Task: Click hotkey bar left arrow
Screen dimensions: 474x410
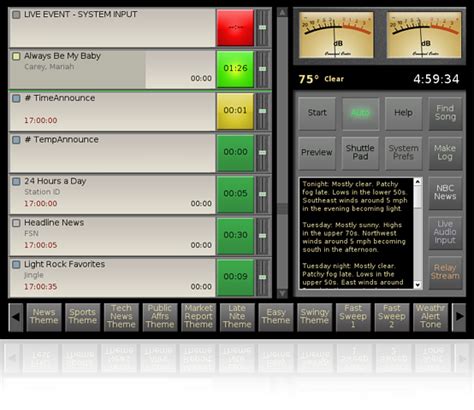Action: point(16,317)
